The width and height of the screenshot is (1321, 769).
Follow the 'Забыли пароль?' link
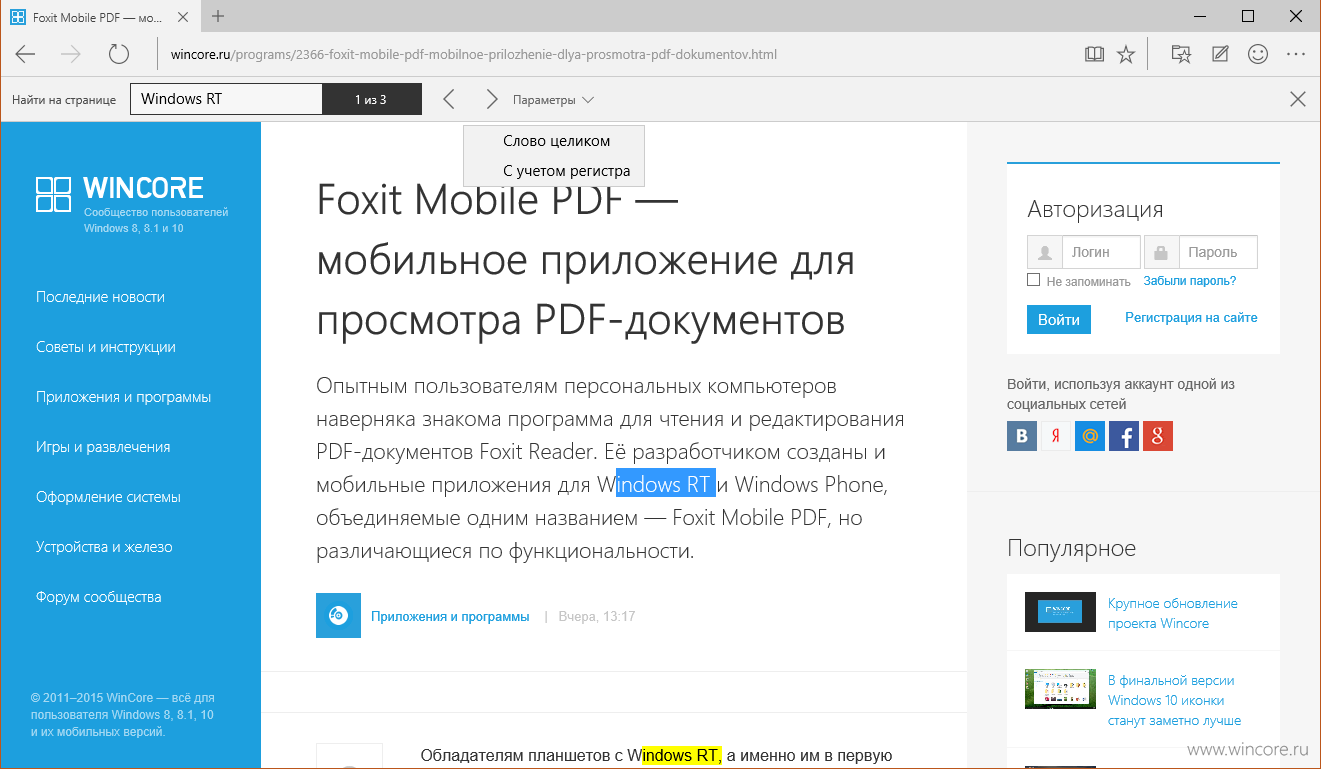click(x=1190, y=281)
